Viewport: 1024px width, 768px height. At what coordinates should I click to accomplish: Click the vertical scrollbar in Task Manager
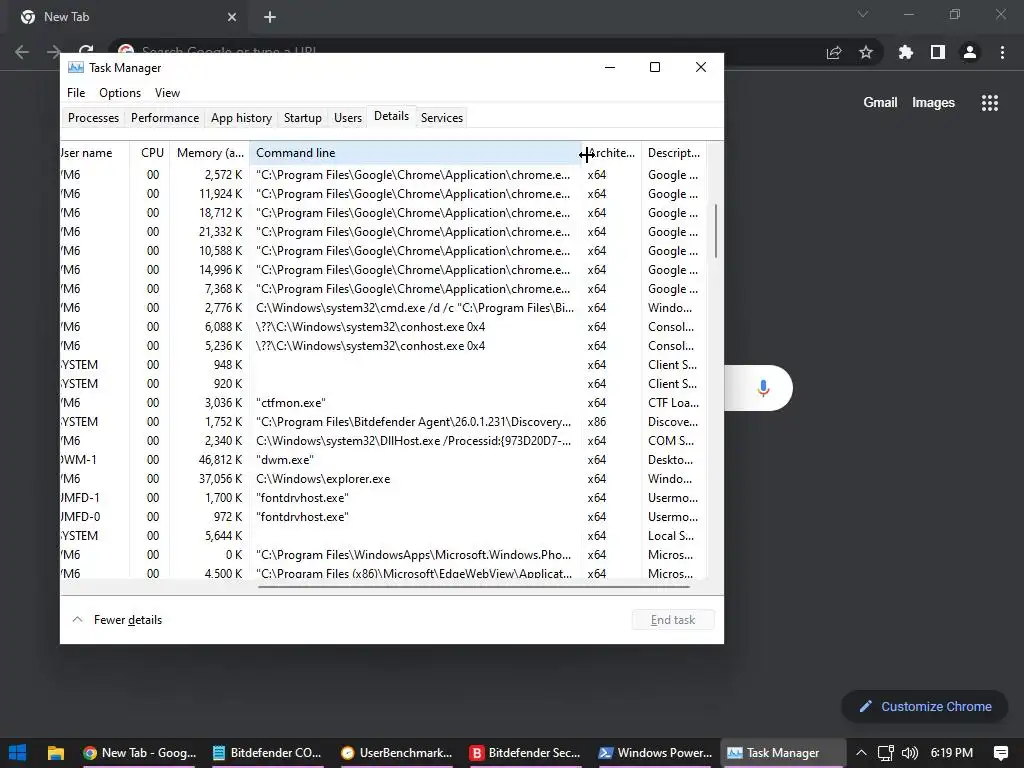(x=716, y=231)
